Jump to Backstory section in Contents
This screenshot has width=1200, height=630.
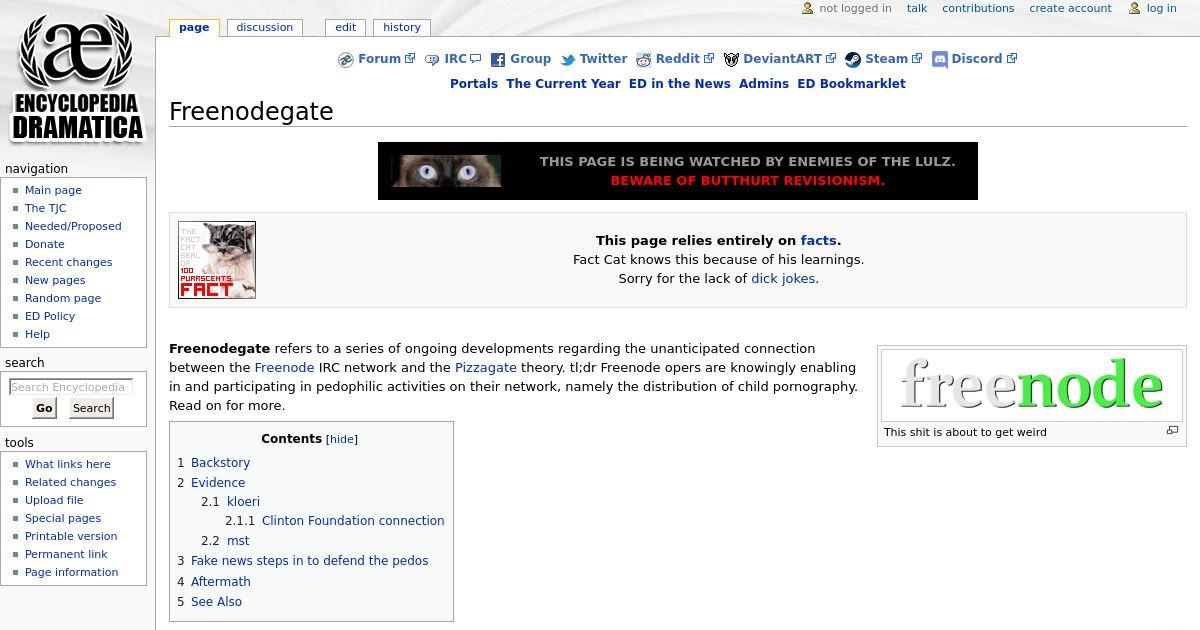(220, 463)
